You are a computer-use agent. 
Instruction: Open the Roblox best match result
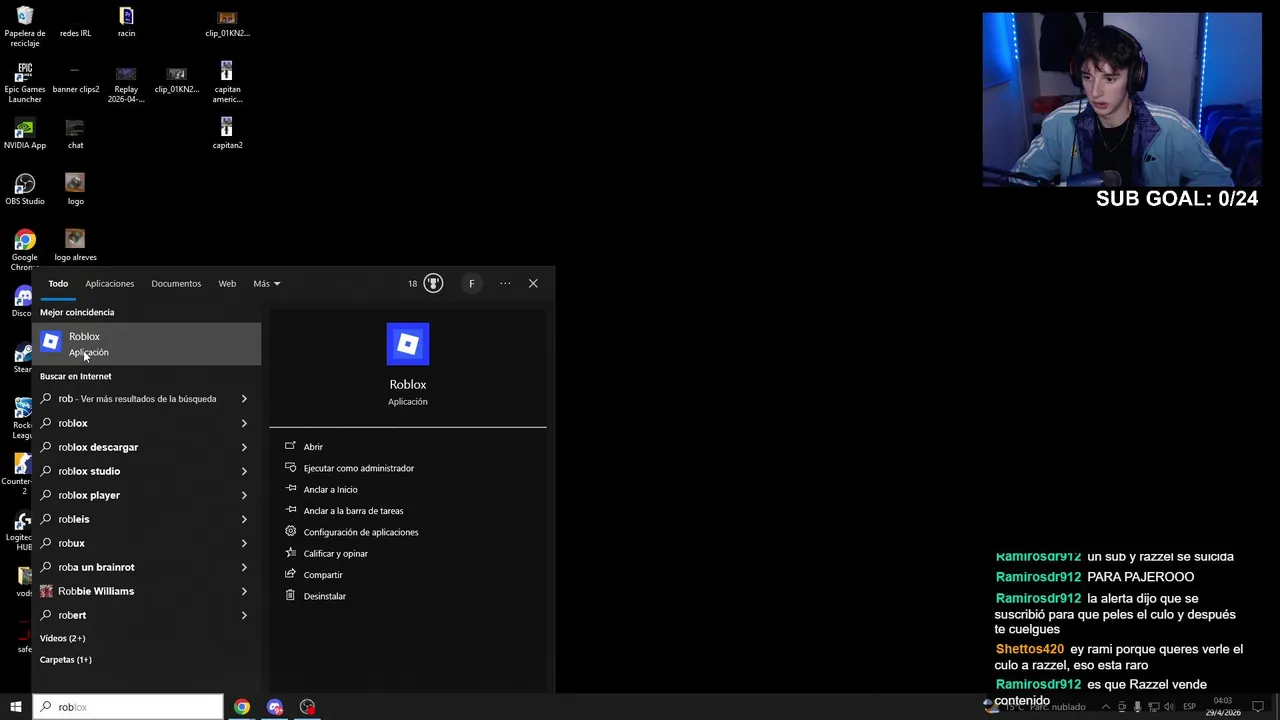[147, 344]
